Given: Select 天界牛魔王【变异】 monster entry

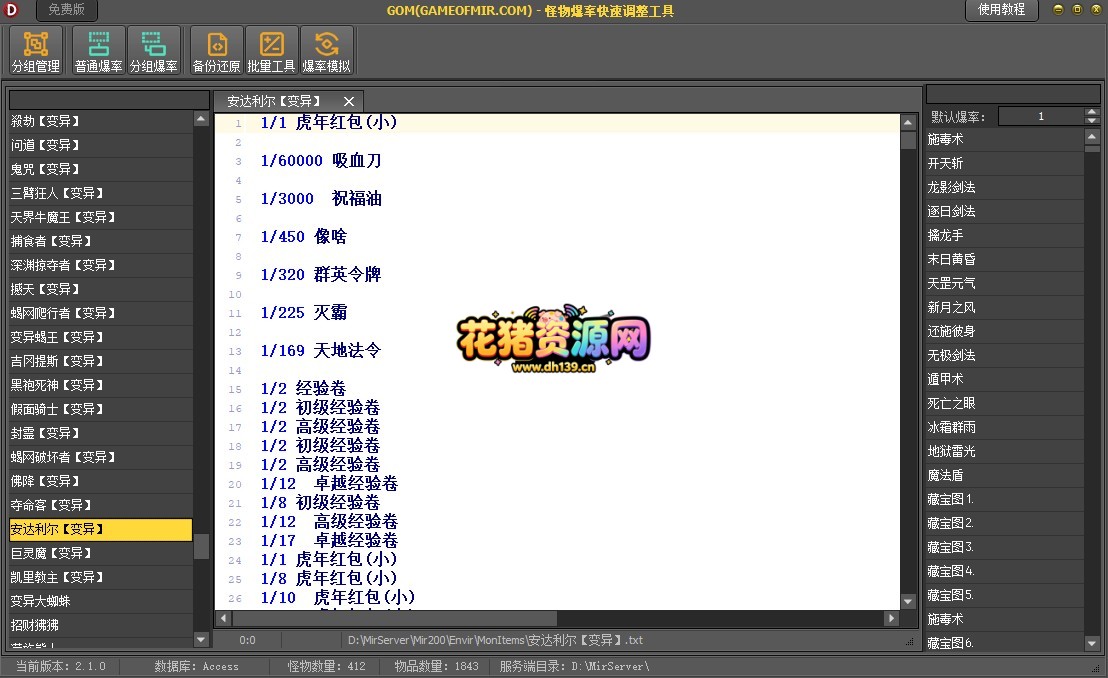Looking at the screenshot, I should (100, 218).
